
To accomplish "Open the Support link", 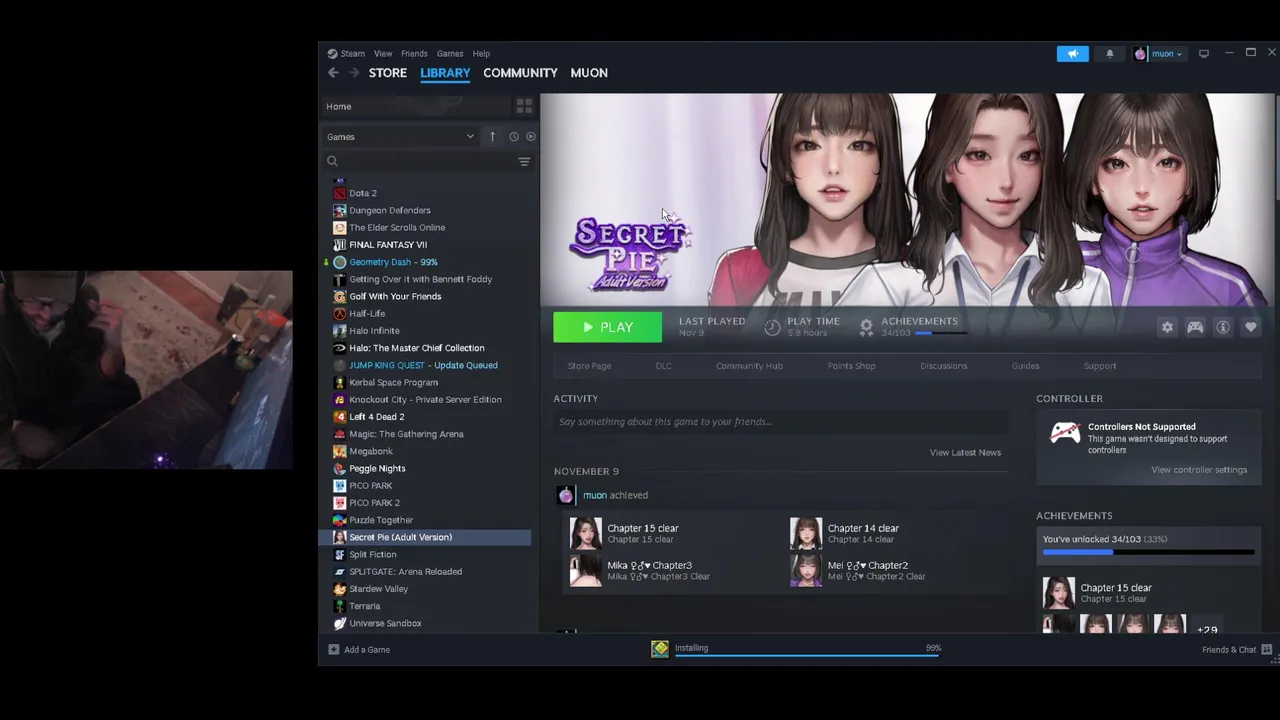I will [1100, 366].
